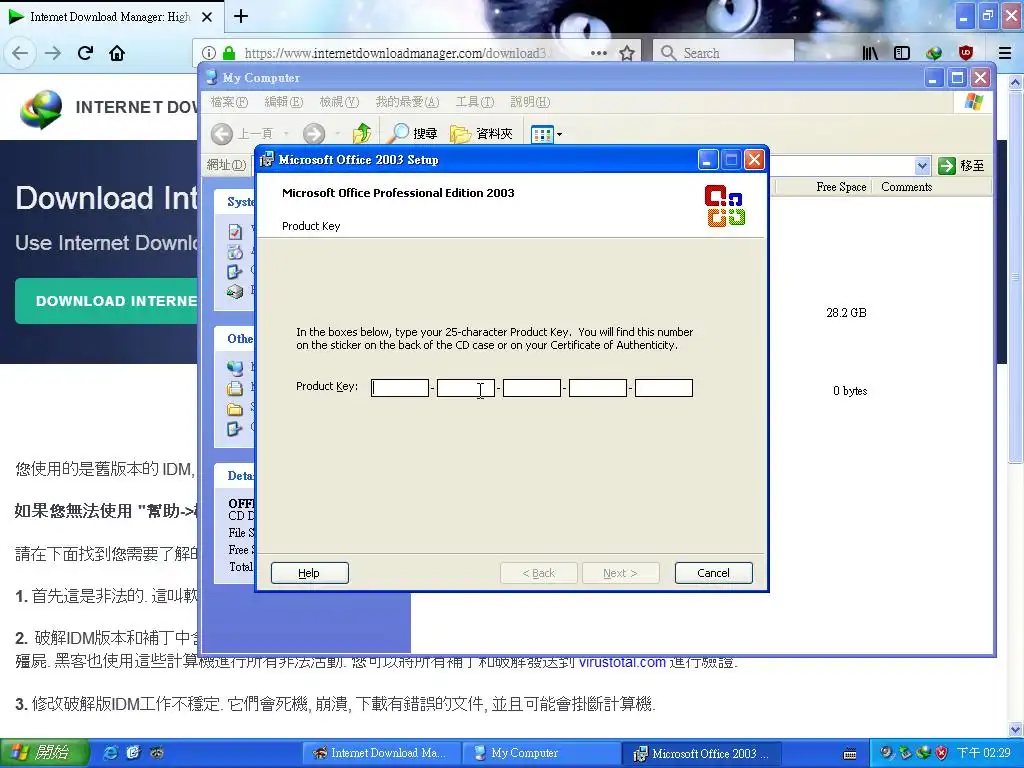Open the 編輯(E) menu in My Computer
Viewport: 1024px width, 768px height.
284,102
